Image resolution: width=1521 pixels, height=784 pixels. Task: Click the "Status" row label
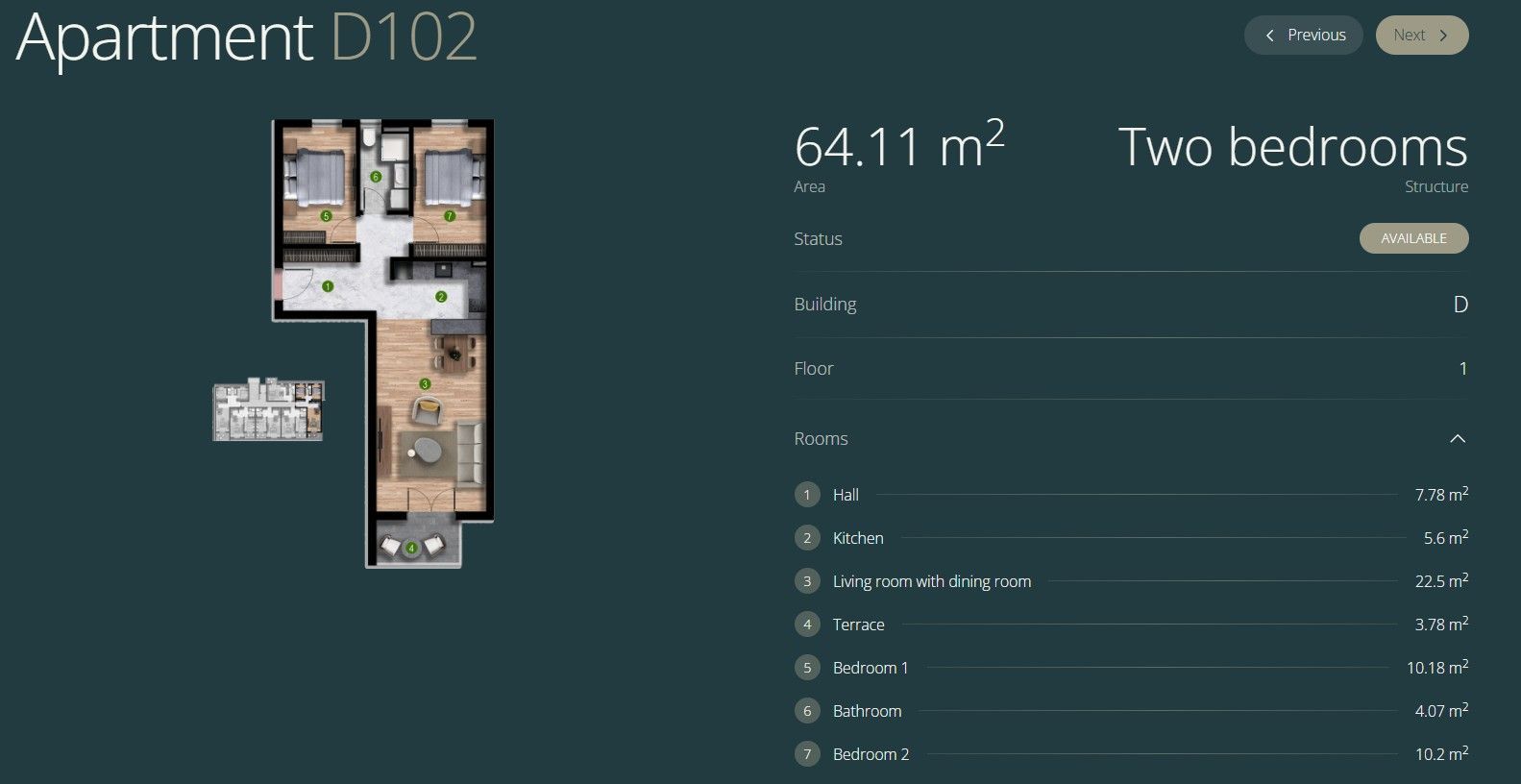819,239
